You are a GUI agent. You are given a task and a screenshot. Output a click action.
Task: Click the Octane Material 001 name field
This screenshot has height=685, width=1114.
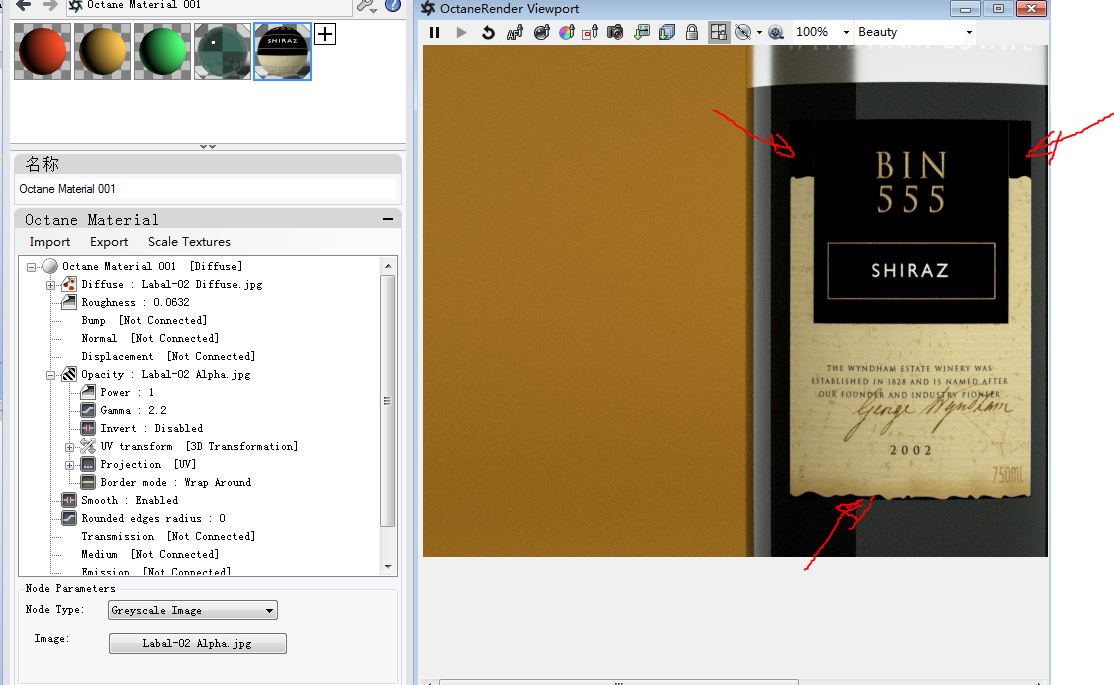(207, 189)
